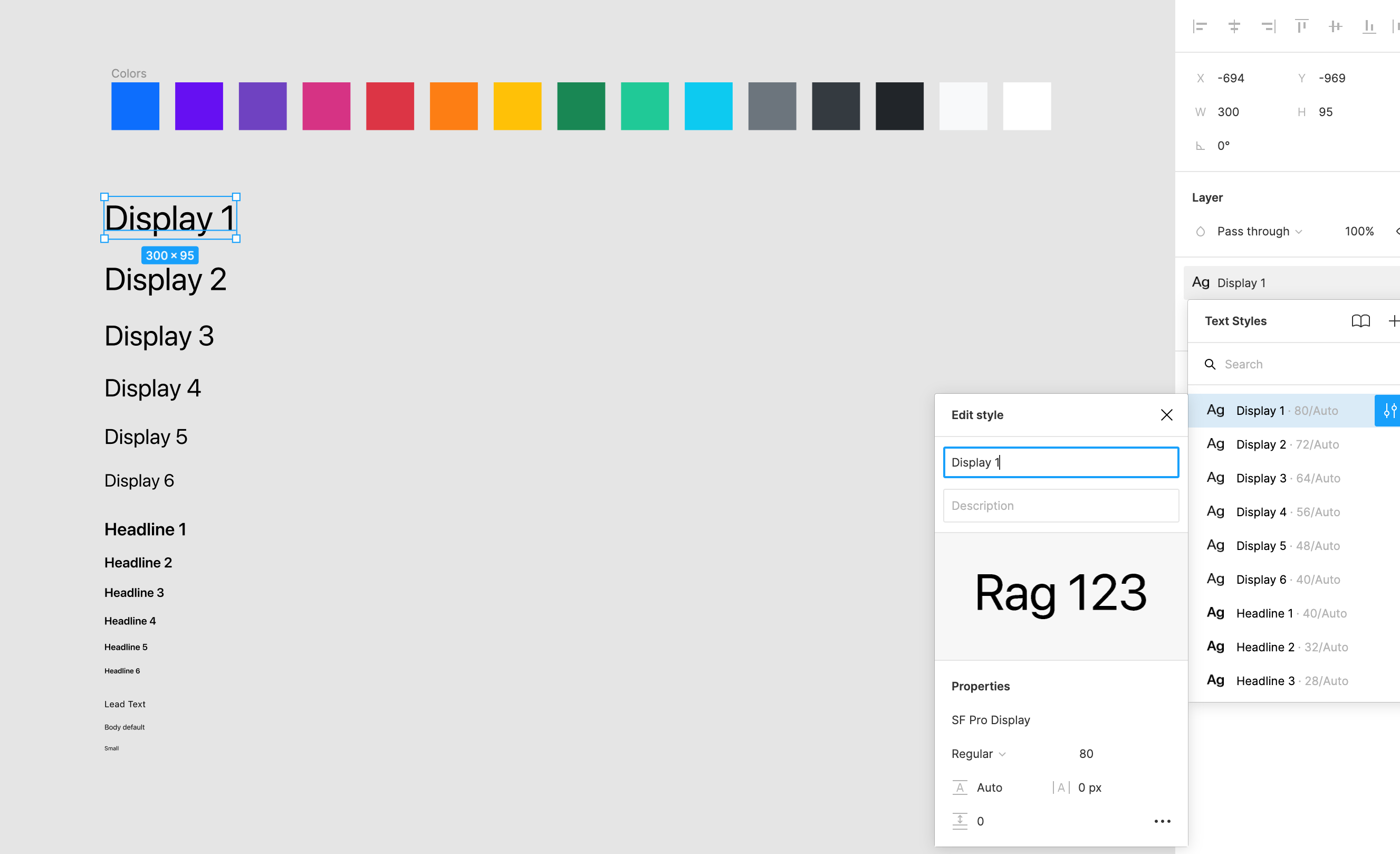Create a new text style with the plus icon
This screenshot has height=854, width=1400.
pos(1394,321)
